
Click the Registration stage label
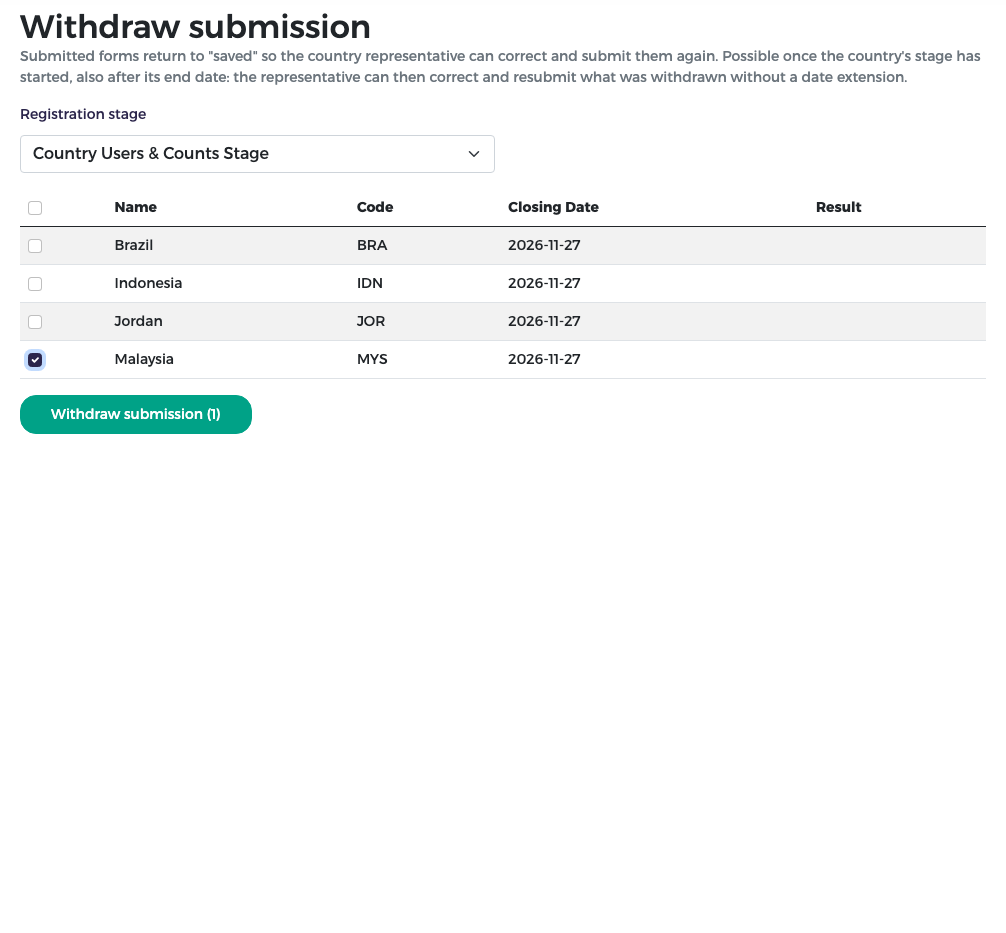pyautogui.click(x=83, y=114)
